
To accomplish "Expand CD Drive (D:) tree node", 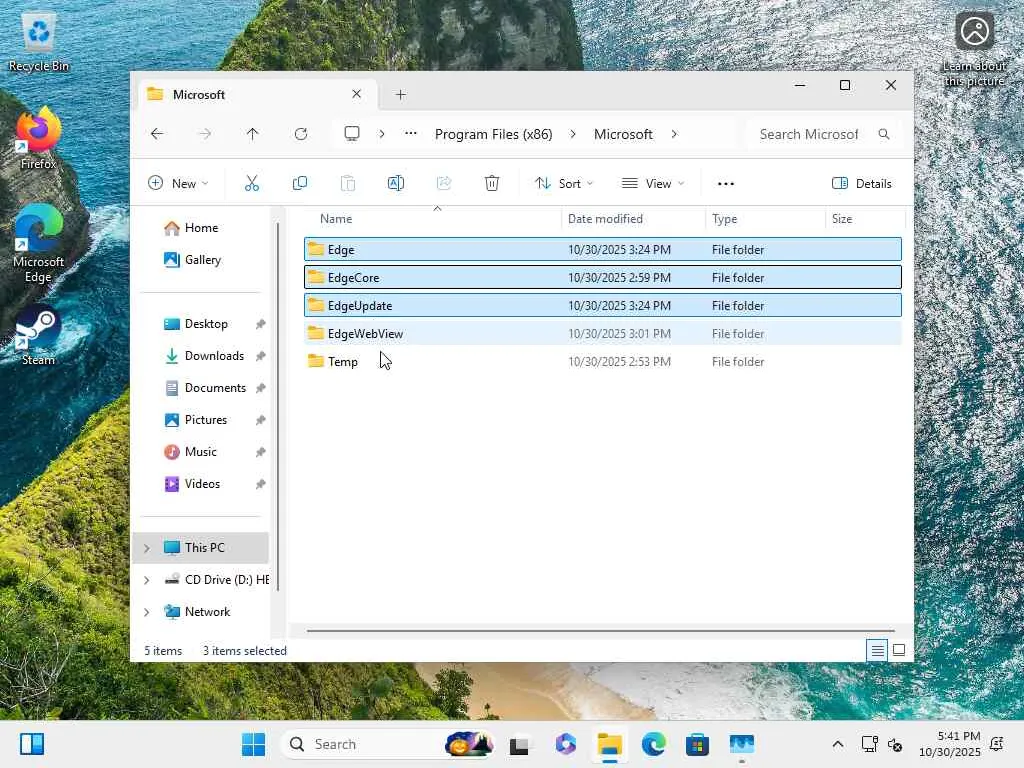I will [147, 580].
